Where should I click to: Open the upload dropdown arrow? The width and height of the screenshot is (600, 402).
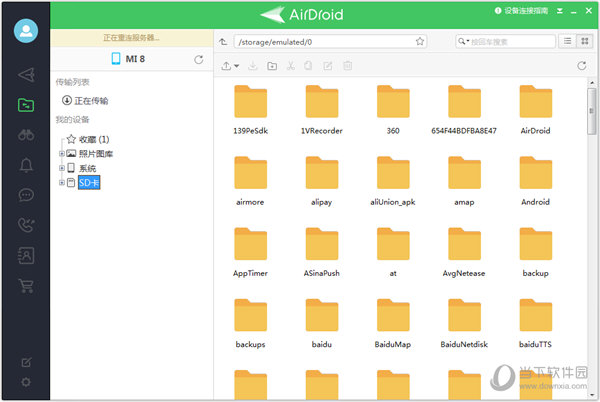[237, 66]
